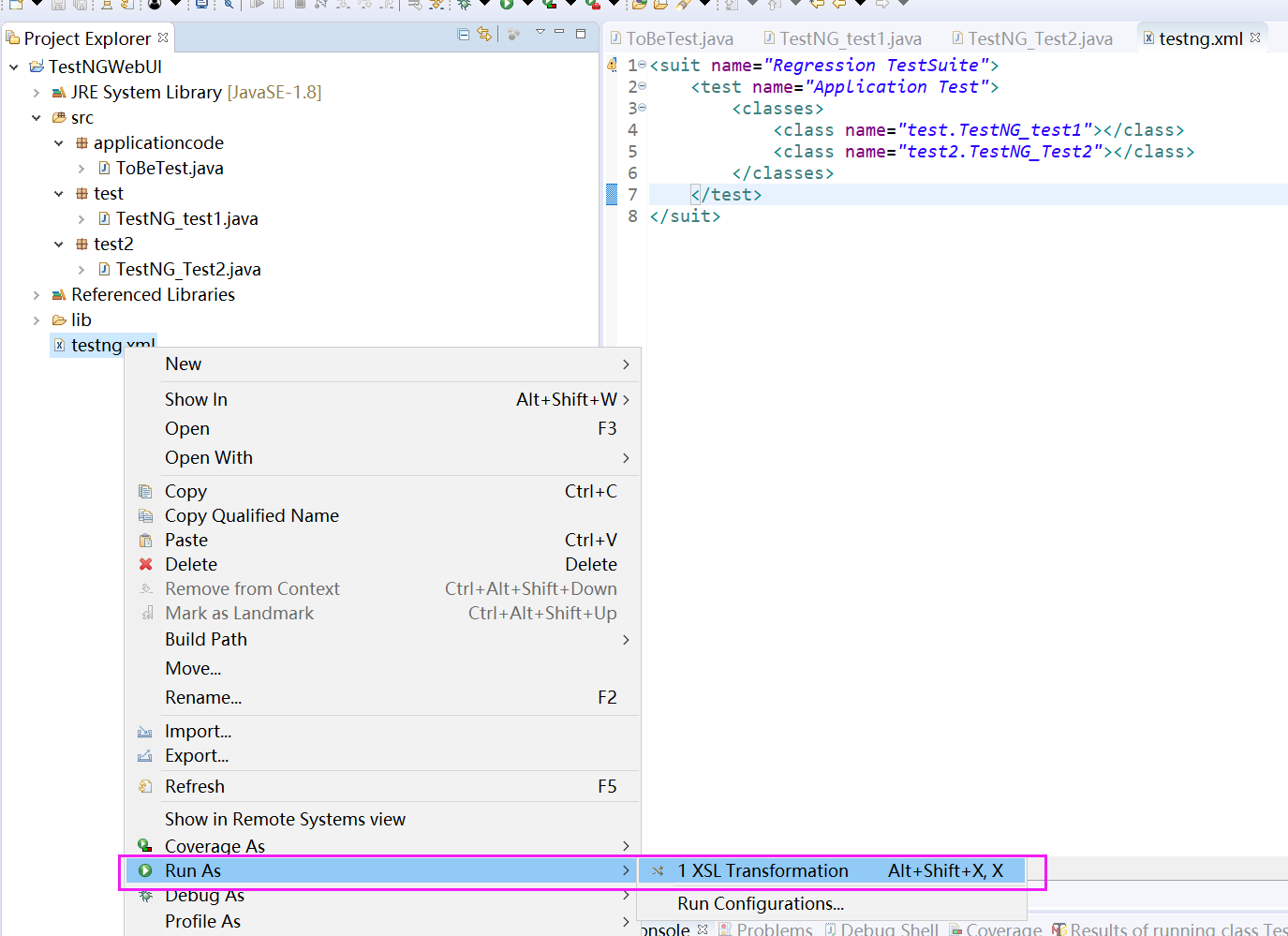Screen dimensions: 1288x936
Task: Click the test2 package icon
Action: [81, 244]
